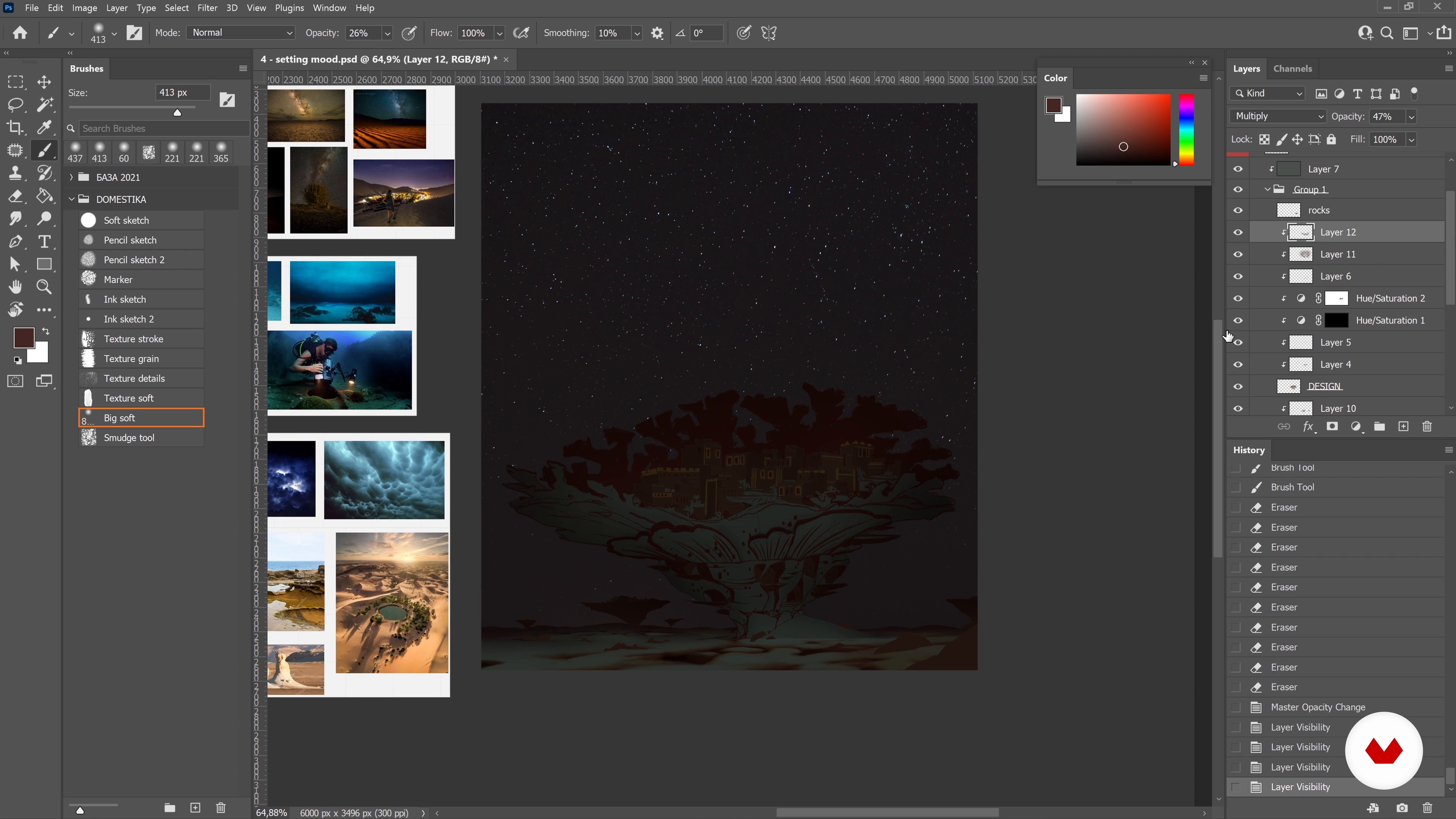This screenshot has height=819, width=1456.
Task: Select the Brush tool in toolbox
Action: click(44, 151)
